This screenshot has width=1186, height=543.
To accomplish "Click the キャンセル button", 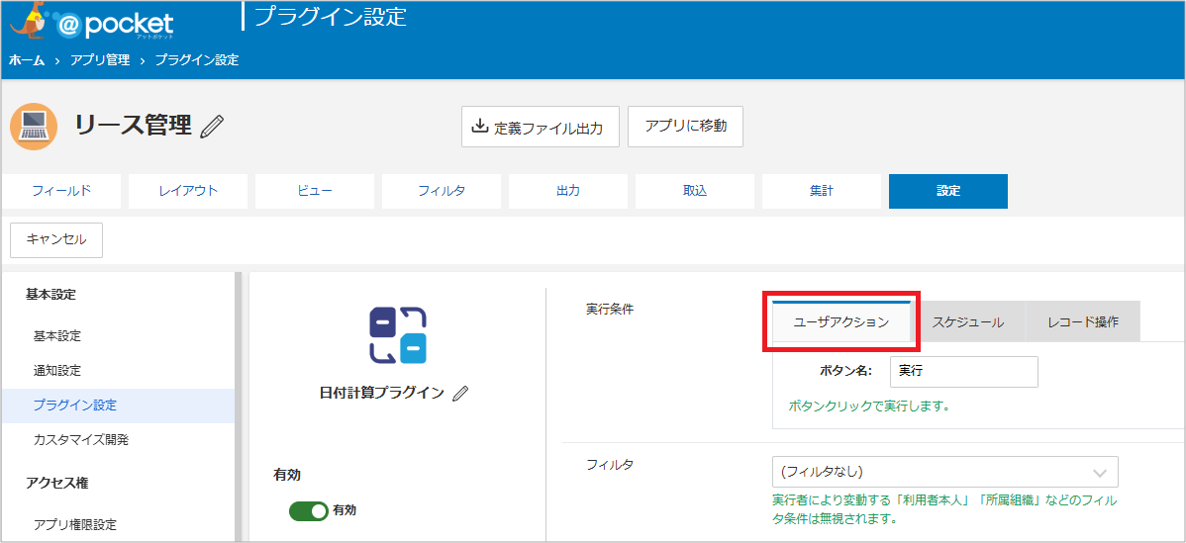I will pos(56,240).
